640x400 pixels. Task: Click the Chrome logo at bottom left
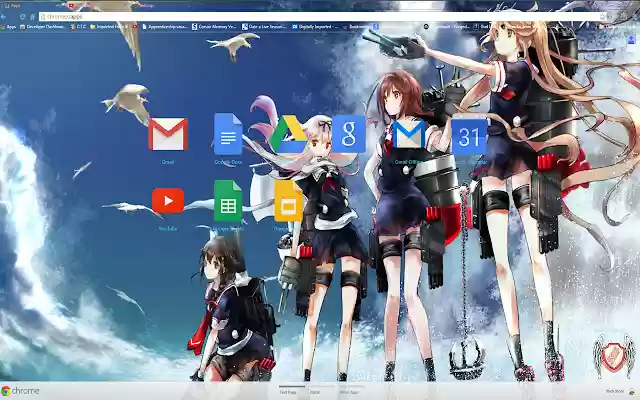click(20, 391)
